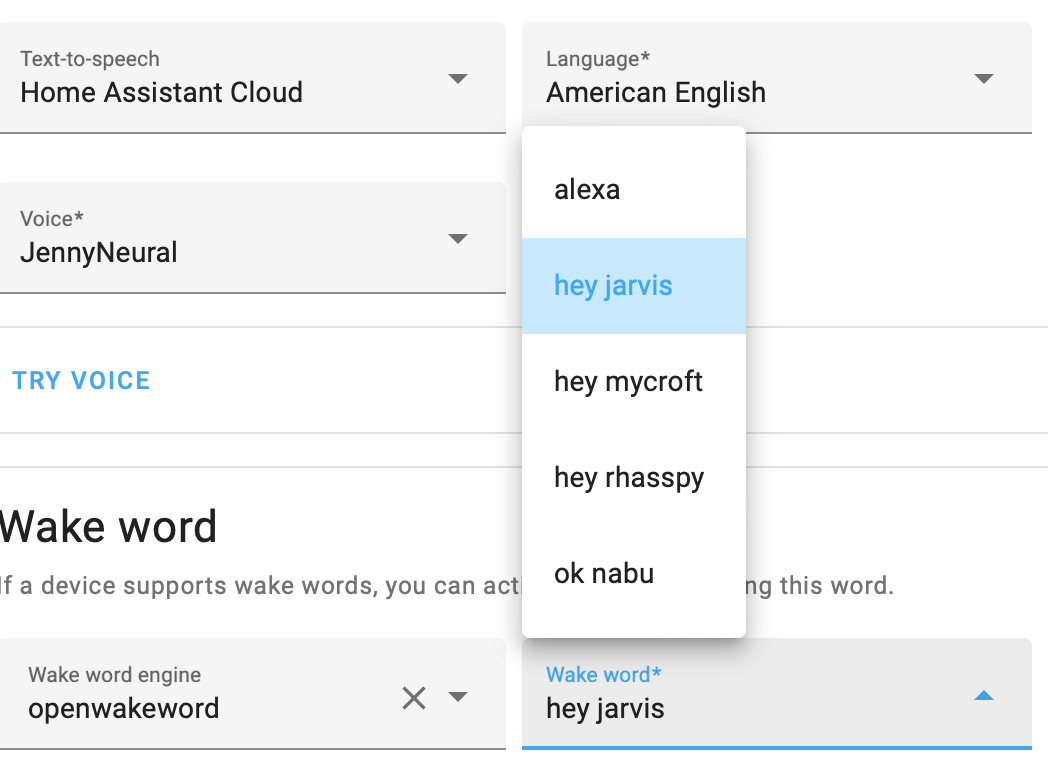Image resolution: width=1048 pixels, height=762 pixels.
Task: Select 'ok nabu' as the wake word
Action: point(604,573)
